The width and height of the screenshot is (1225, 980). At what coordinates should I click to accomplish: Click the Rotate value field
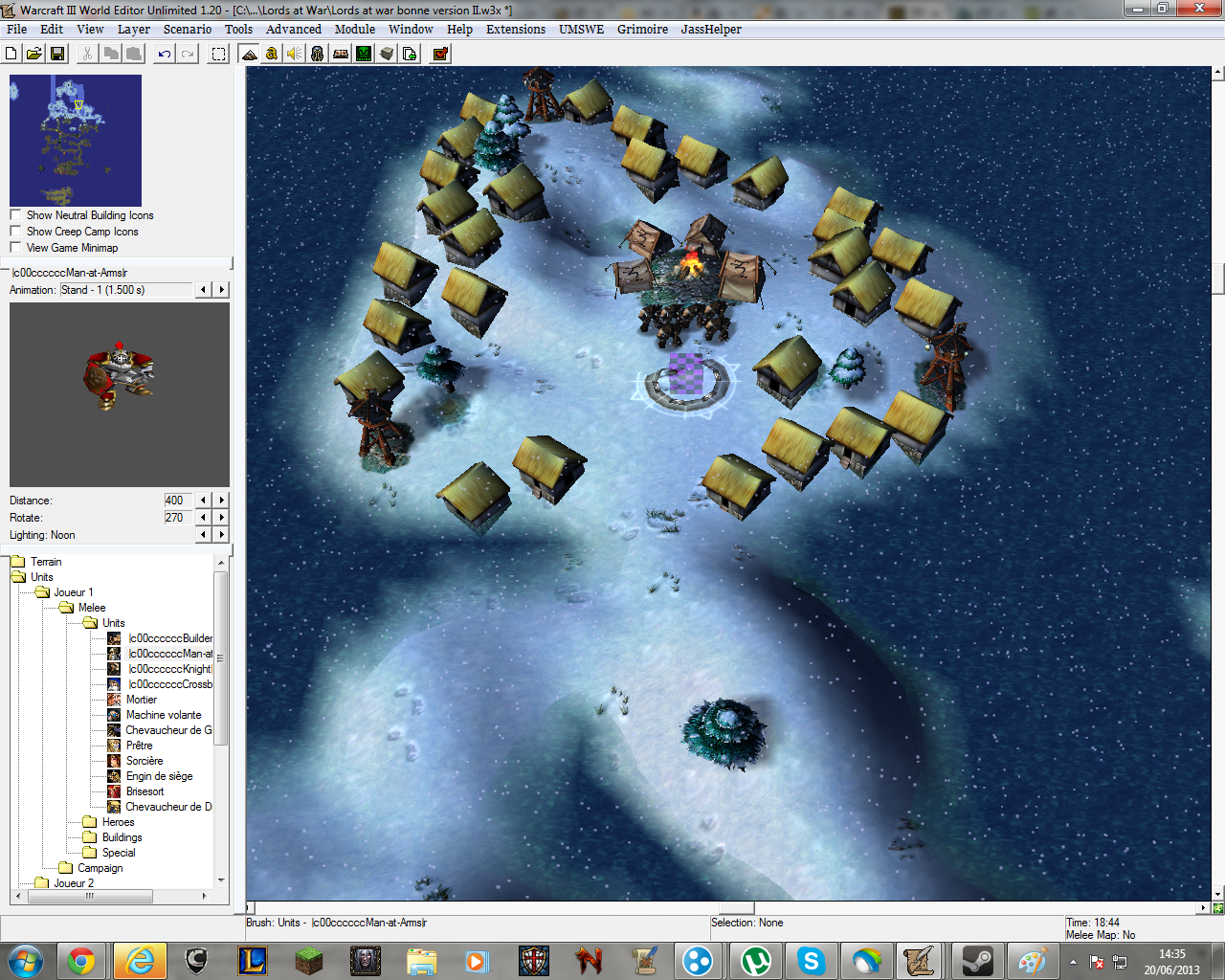coord(179,517)
